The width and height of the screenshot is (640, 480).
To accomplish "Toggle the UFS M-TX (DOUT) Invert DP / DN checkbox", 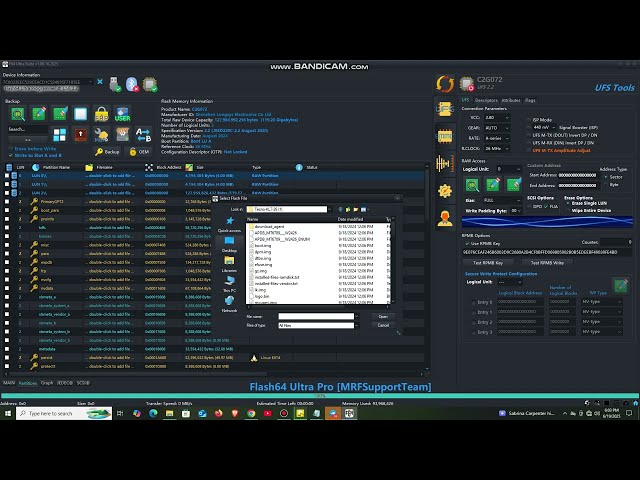I will 529,135.
